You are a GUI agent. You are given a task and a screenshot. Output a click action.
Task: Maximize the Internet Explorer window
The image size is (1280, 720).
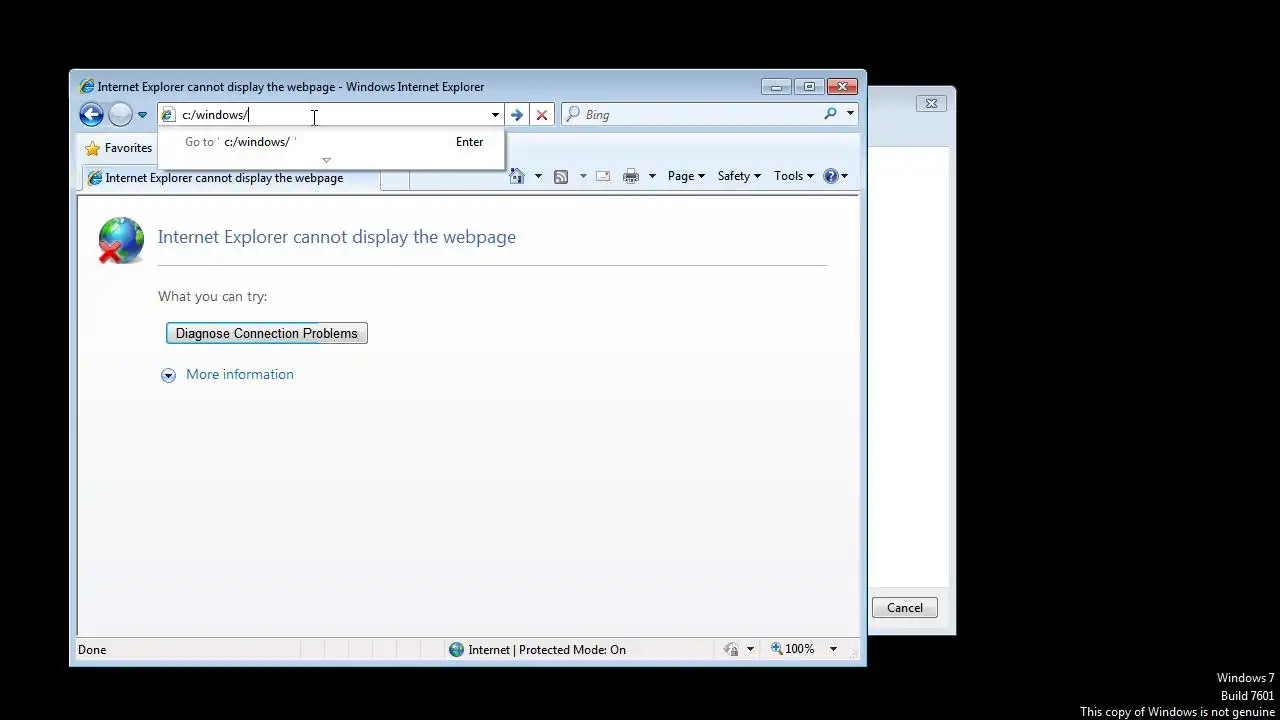(x=809, y=86)
